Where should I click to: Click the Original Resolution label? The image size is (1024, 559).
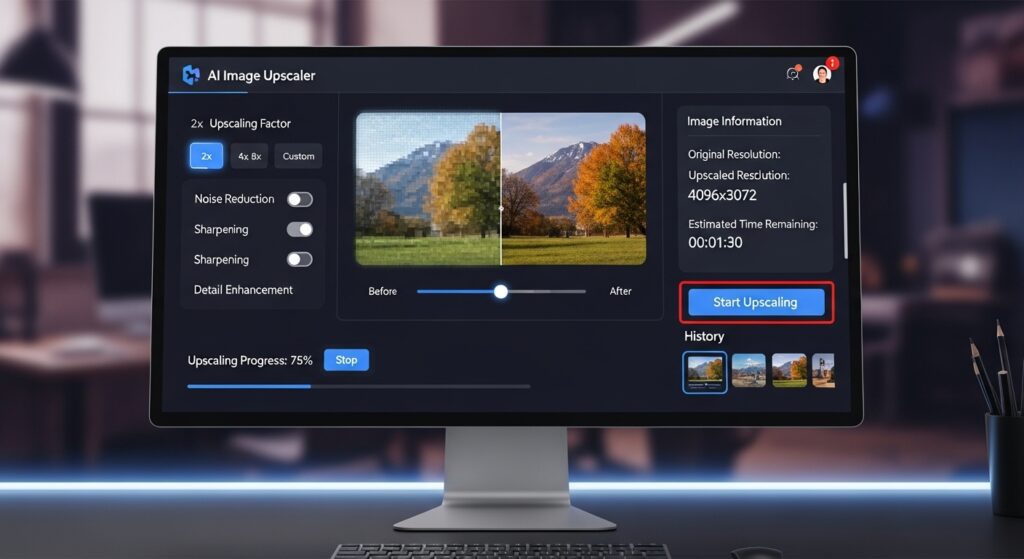[x=734, y=155]
